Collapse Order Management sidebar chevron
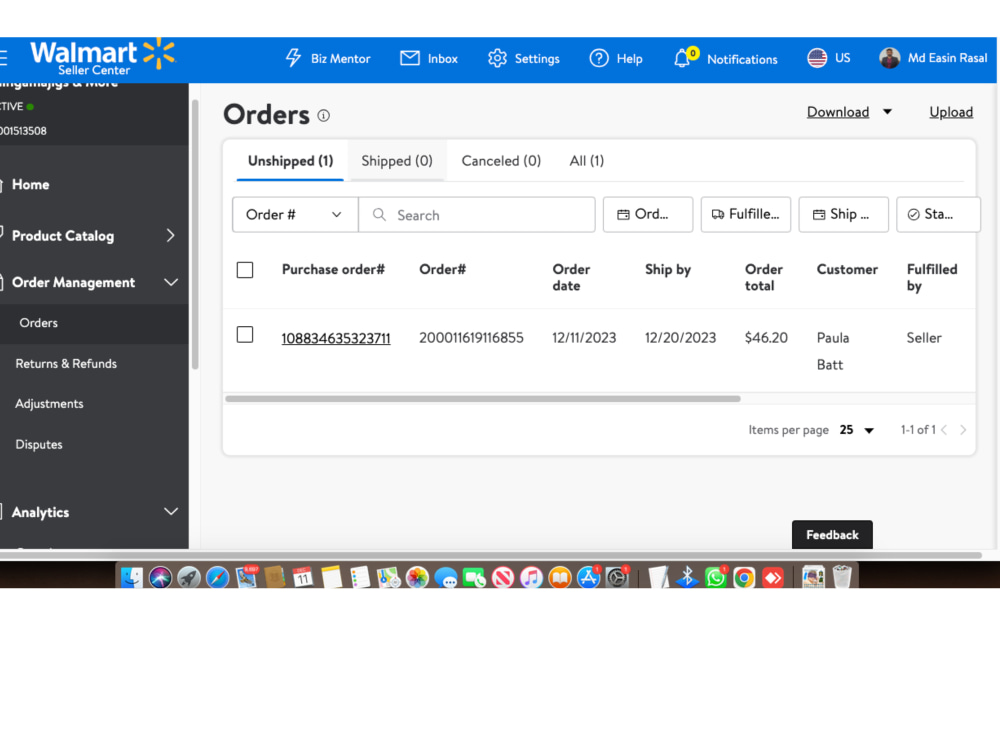This screenshot has height=750, width=1000. click(171, 282)
